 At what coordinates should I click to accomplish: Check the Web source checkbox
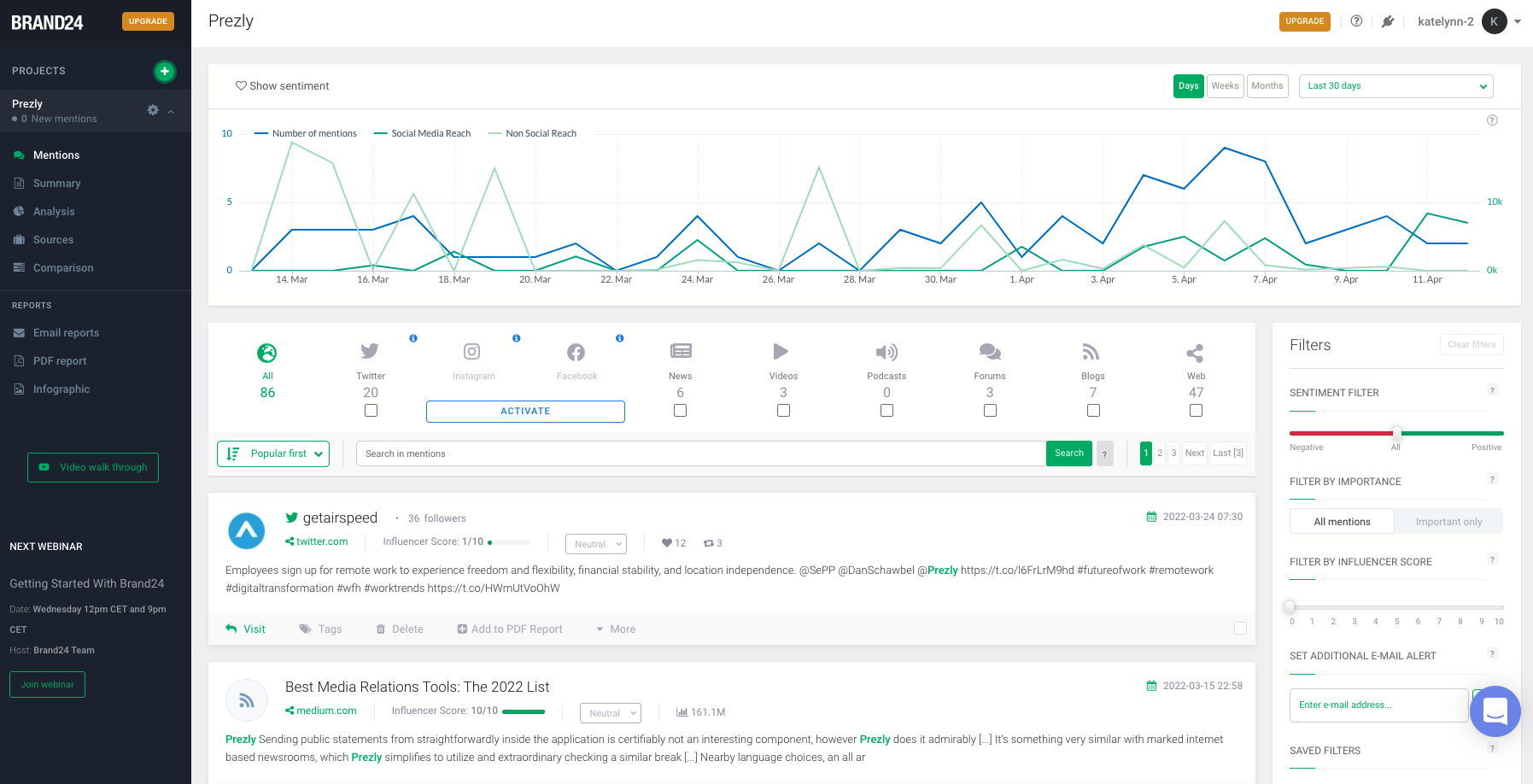1196,411
